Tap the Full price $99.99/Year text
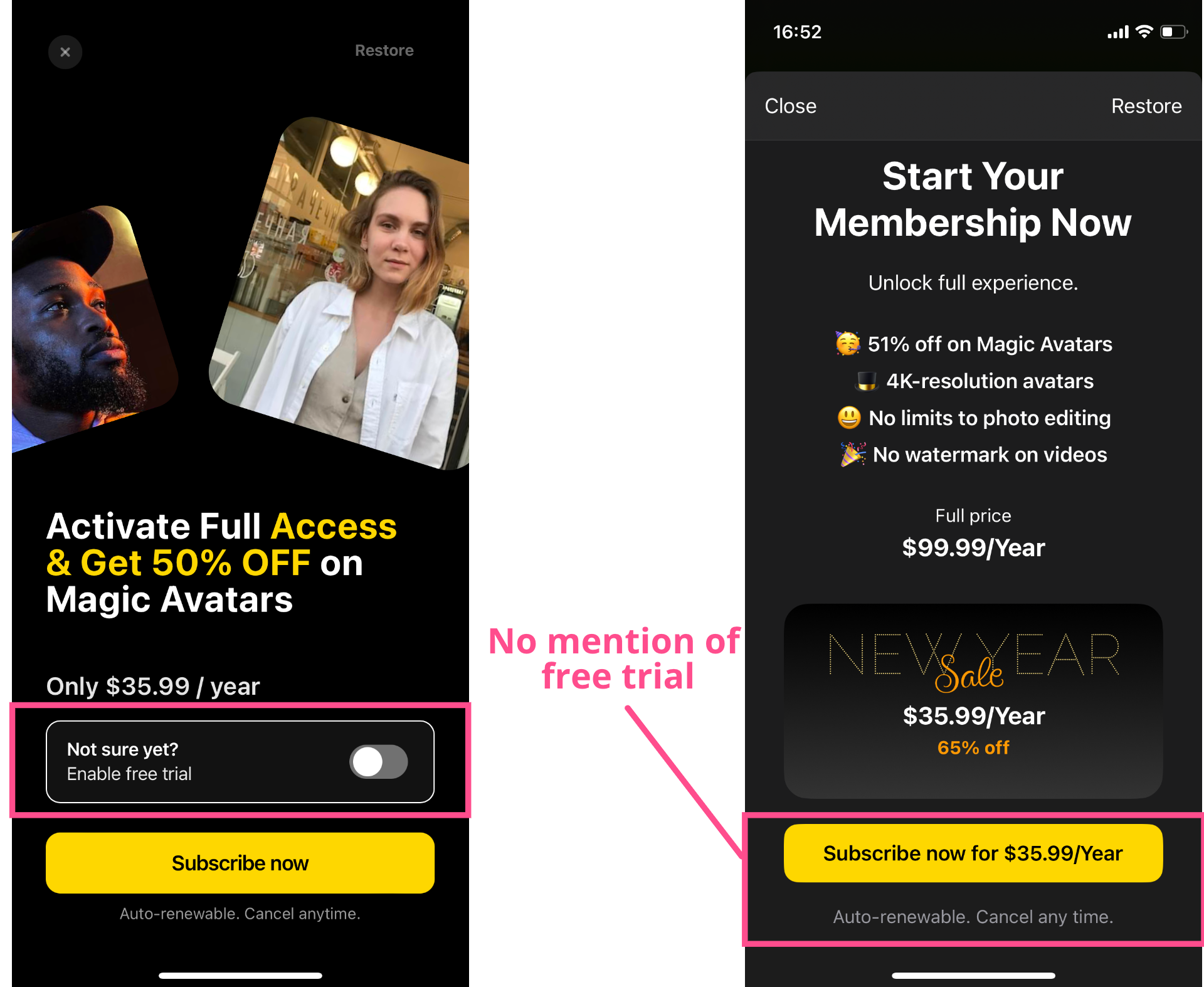1204x987 pixels. click(973, 533)
